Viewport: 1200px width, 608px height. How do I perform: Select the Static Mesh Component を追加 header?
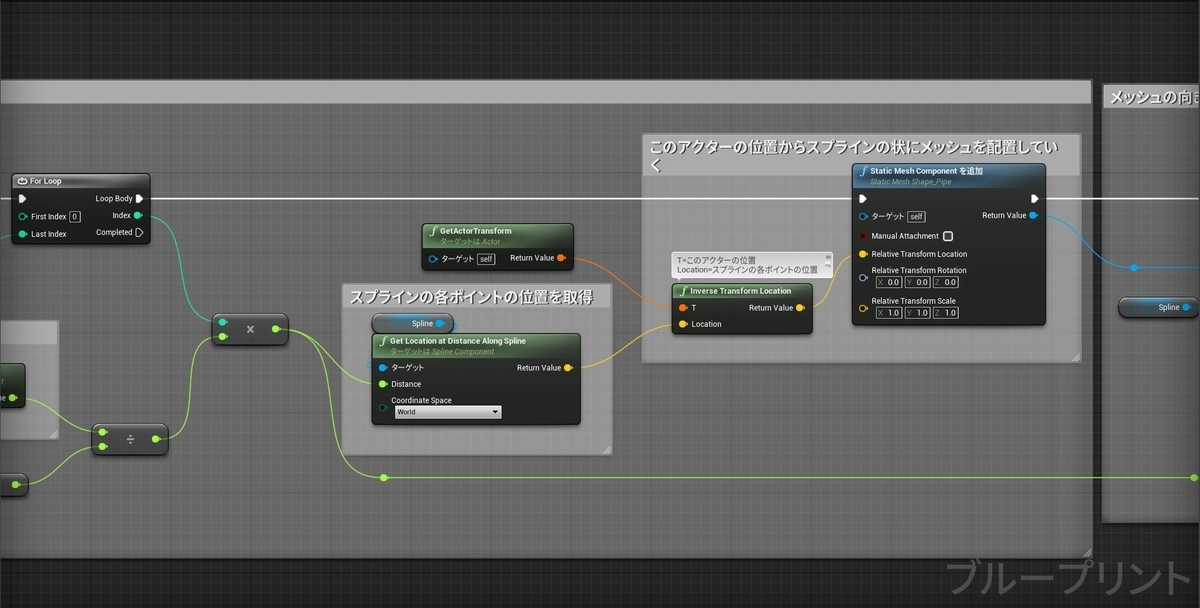[949, 176]
